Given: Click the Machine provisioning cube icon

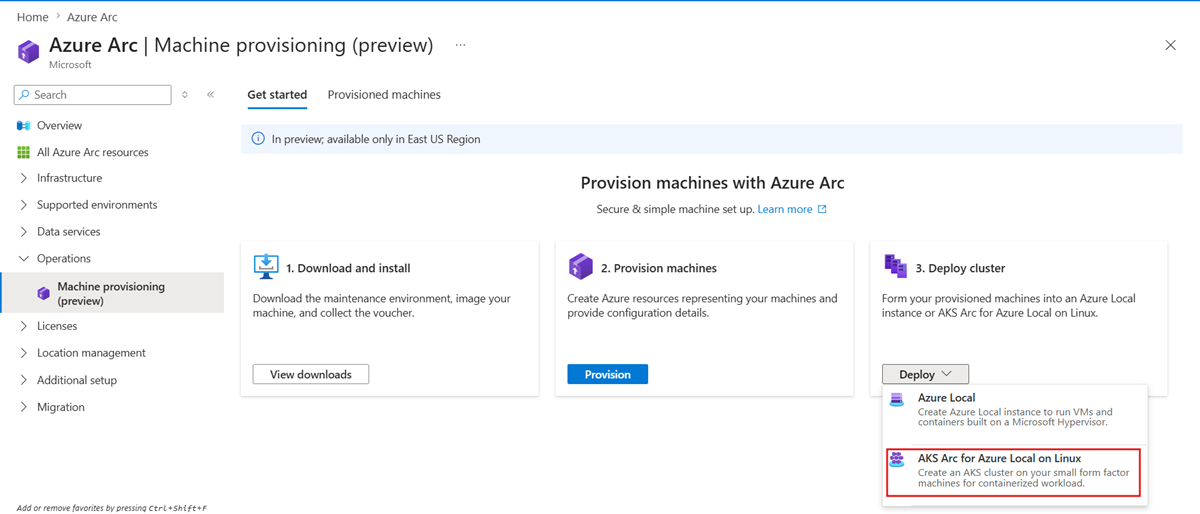Looking at the screenshot, I should click(x=43, y=293).
